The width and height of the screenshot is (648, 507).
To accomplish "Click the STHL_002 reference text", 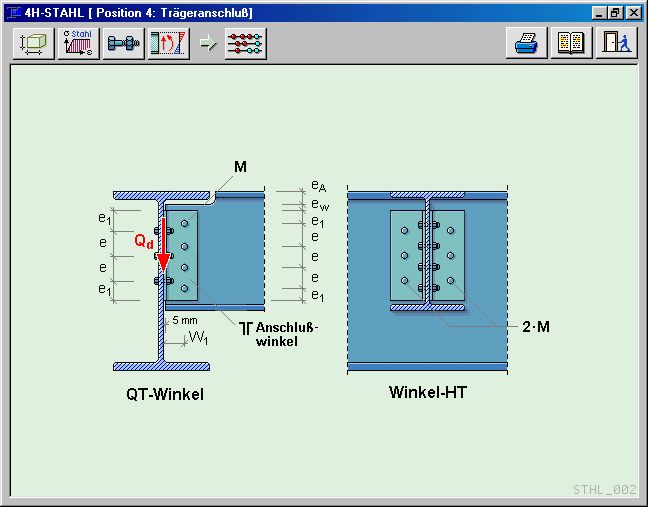I will point(604,489).
